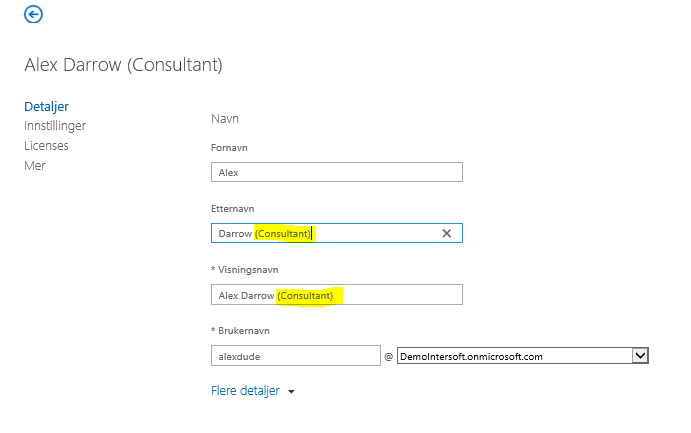Click inside the Etternavn field with Darrow
691x433 pixels.
coord(337,233)
